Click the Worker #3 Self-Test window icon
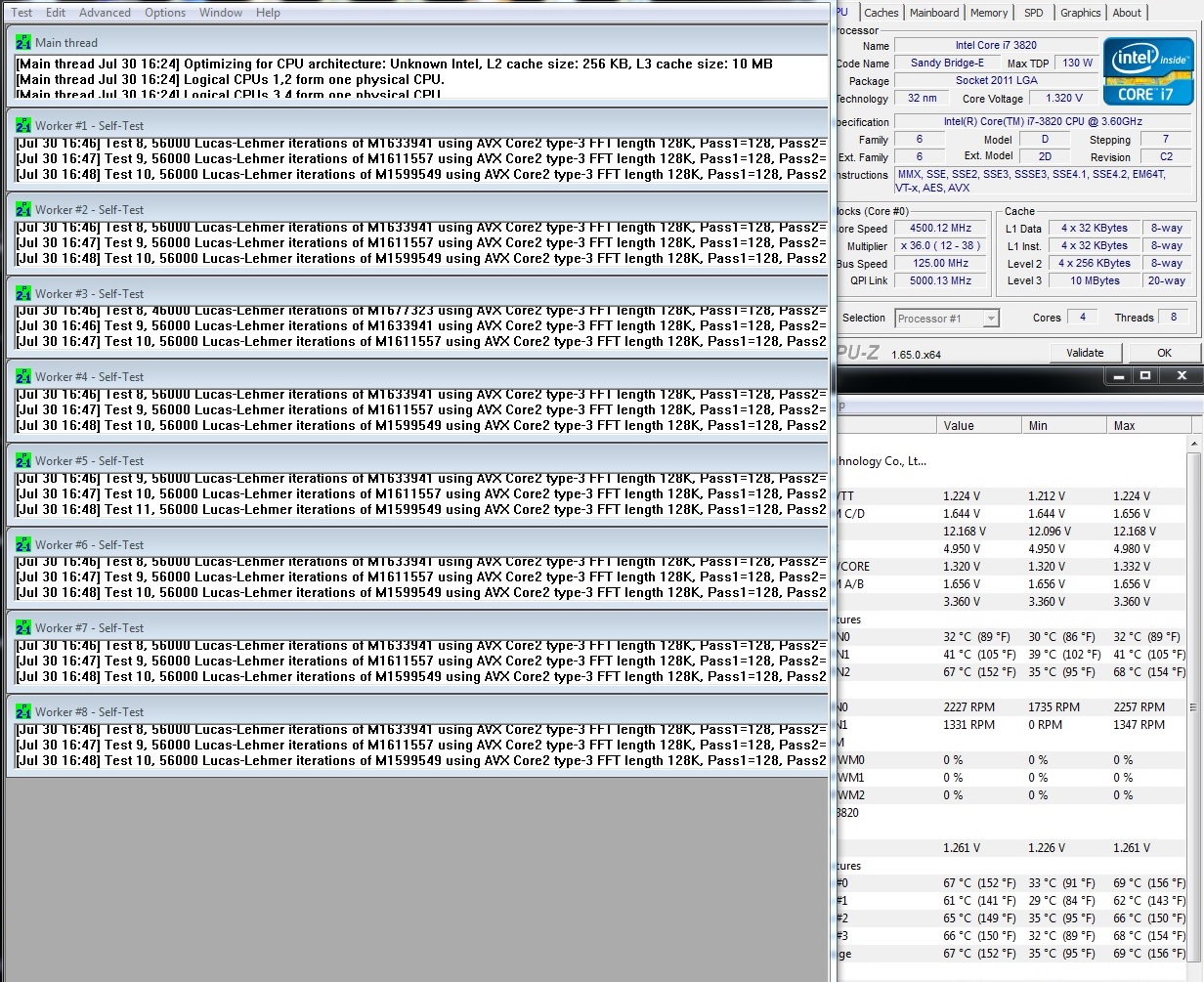 click(22, 293)
